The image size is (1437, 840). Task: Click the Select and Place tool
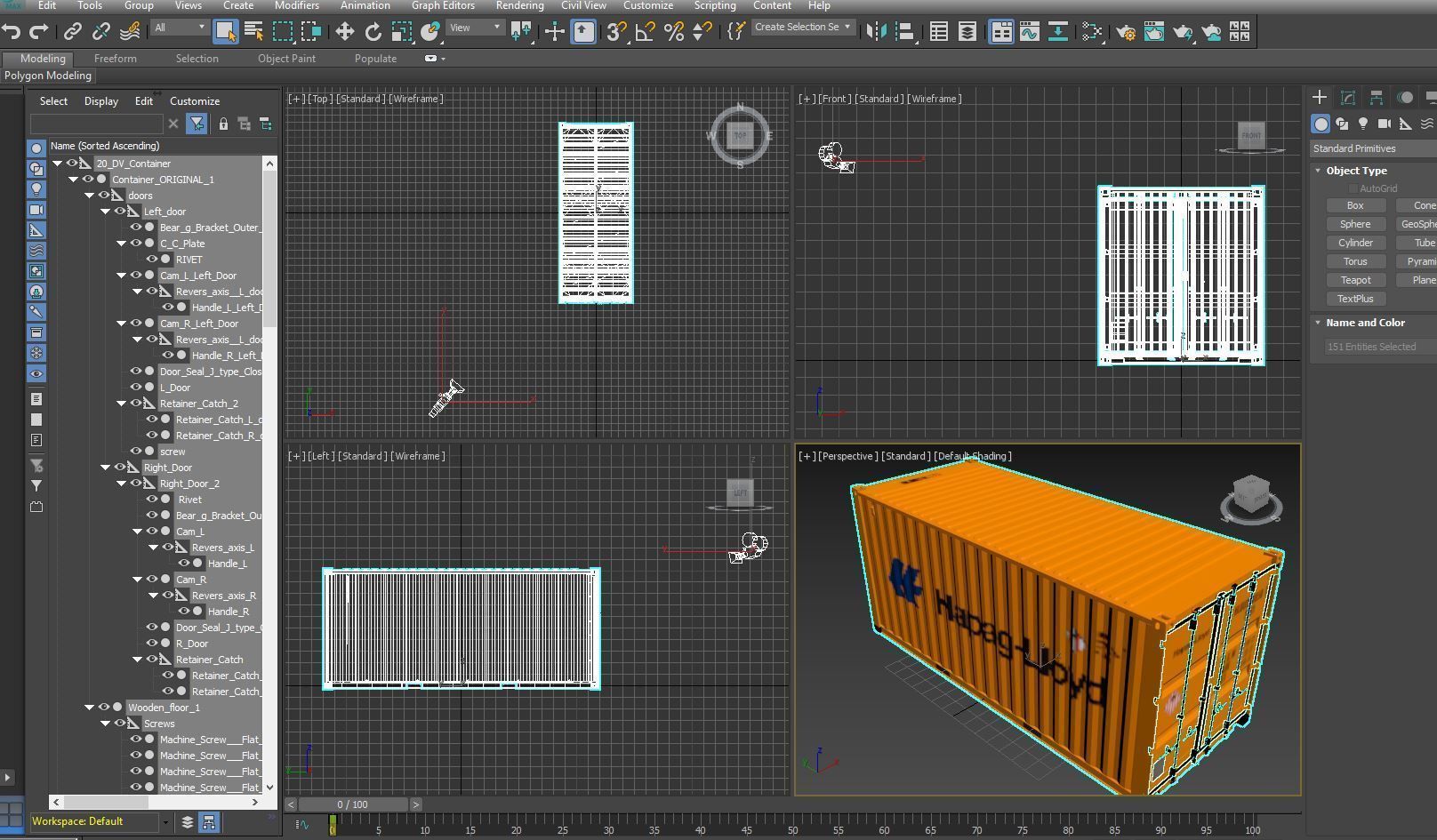pyautogui.click(x=430, y=32)
